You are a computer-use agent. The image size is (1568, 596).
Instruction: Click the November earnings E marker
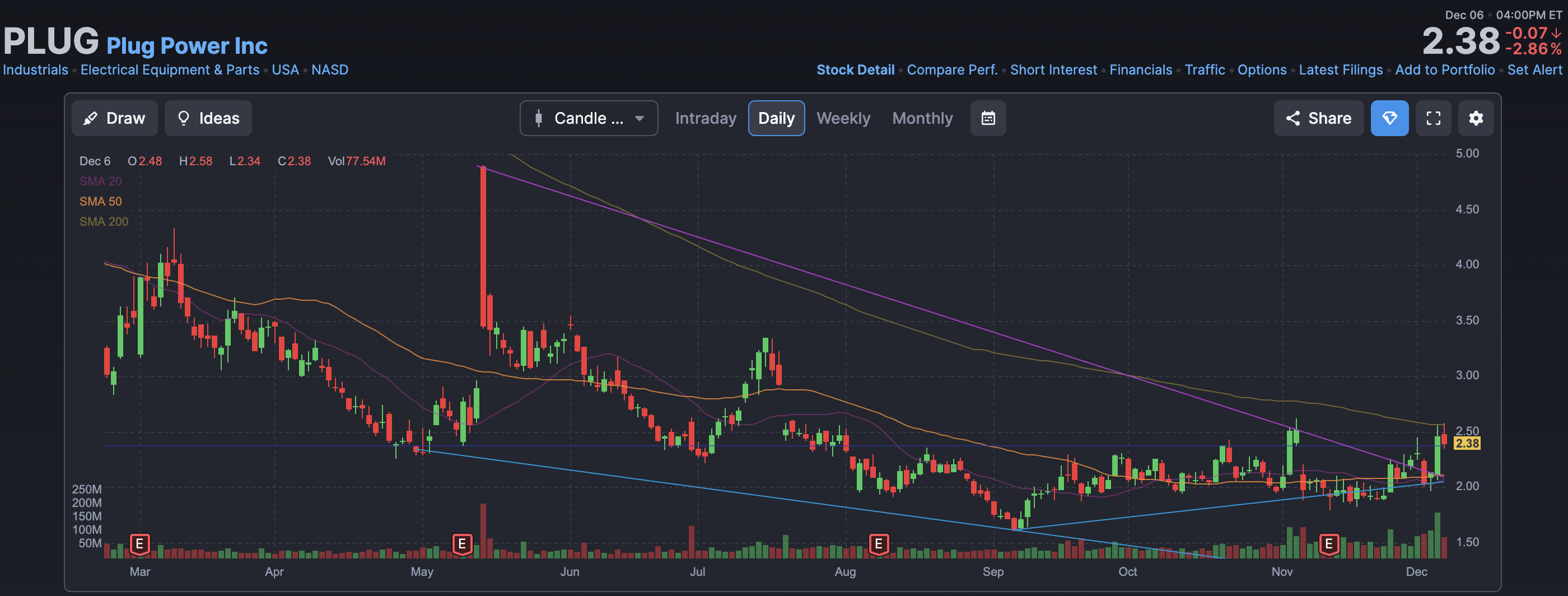(x=1329, y=544)
